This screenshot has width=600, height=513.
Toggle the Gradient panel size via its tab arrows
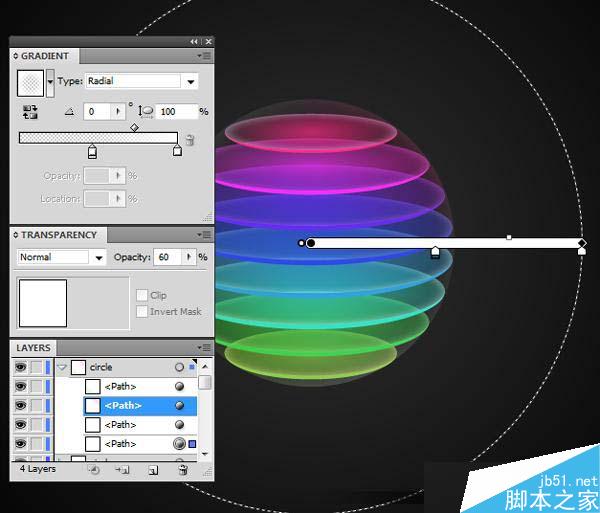[x=16, y=56]
